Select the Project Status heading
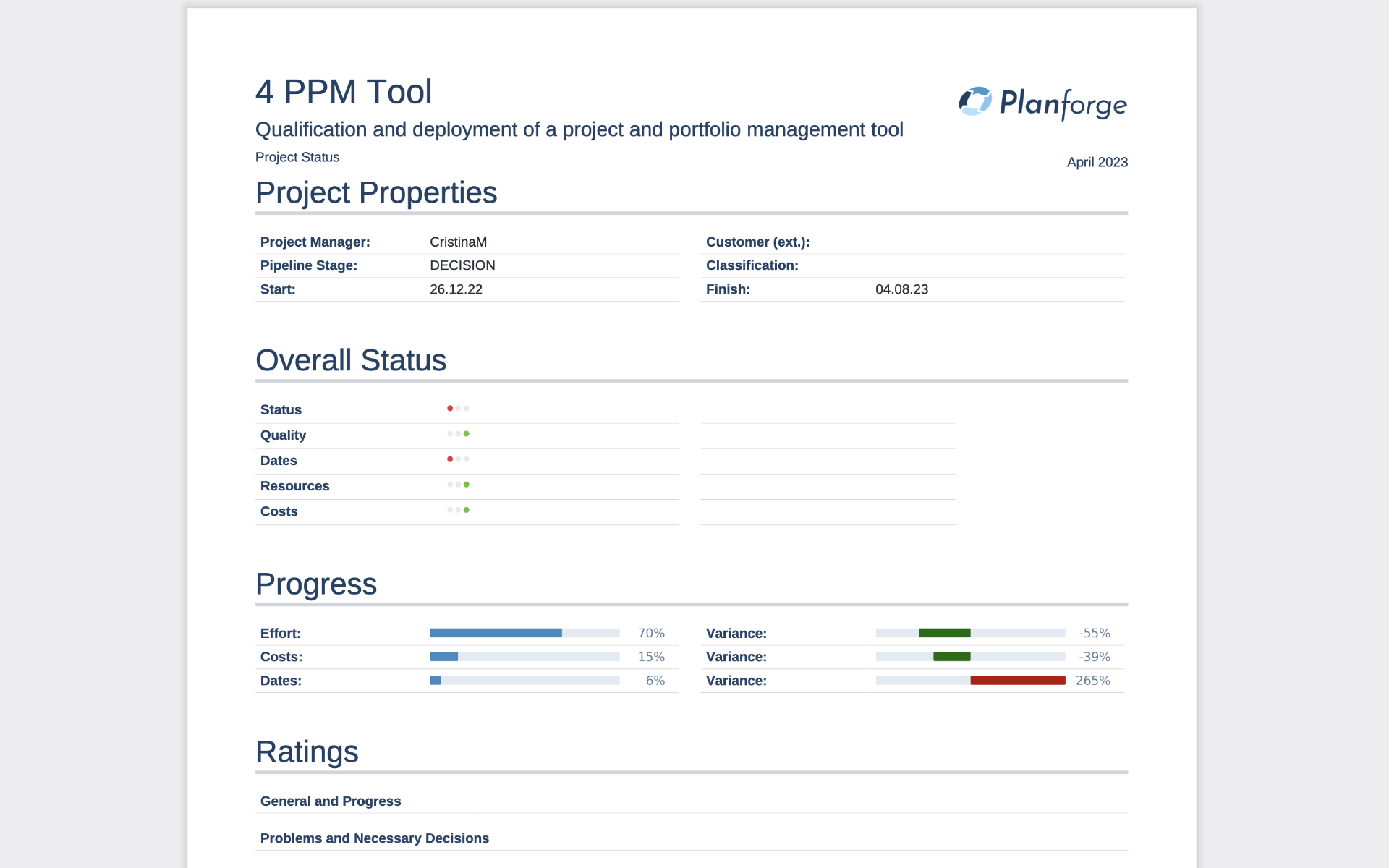 [297, 157]
